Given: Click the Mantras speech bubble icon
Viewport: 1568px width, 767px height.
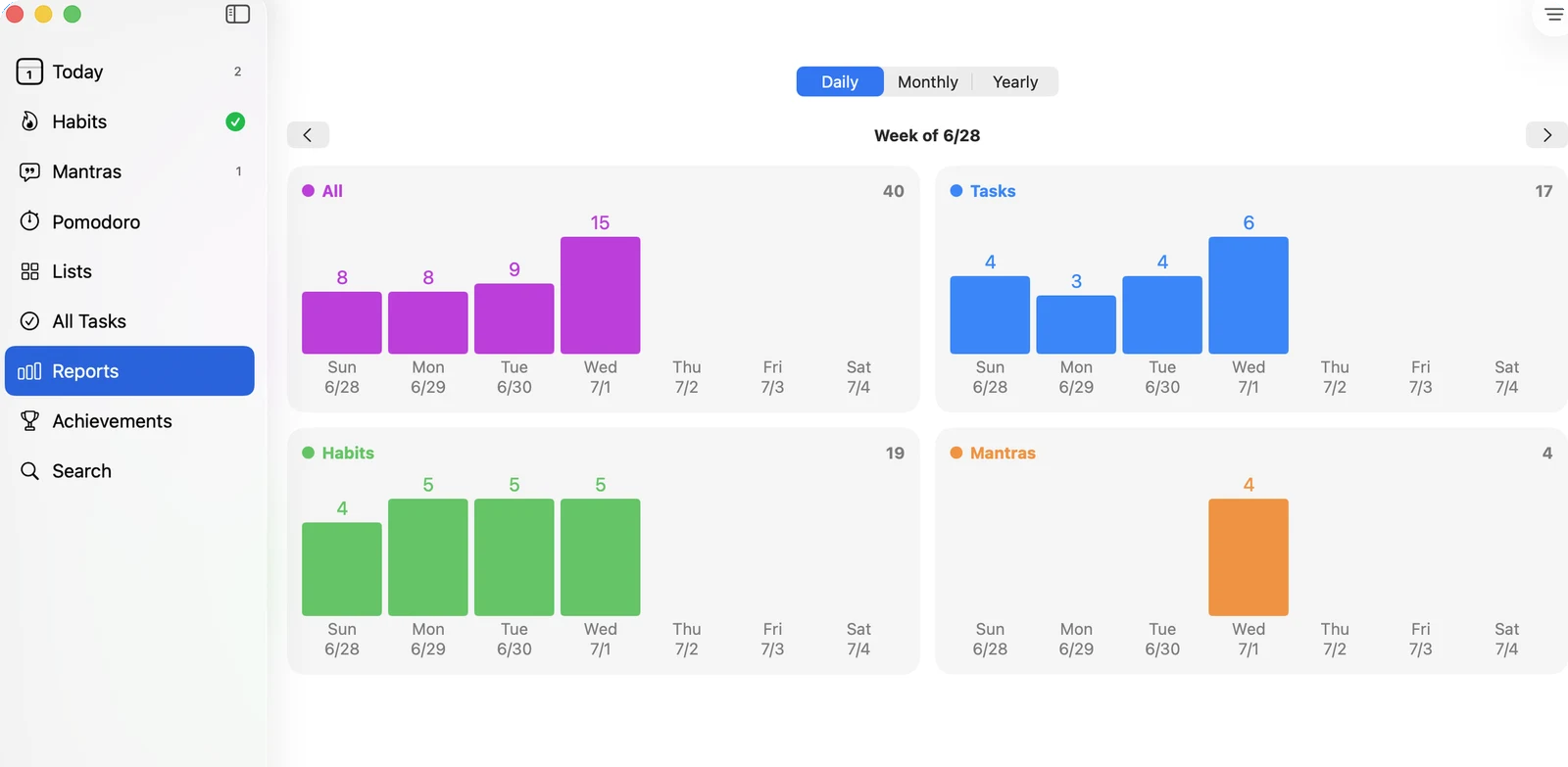Looking at the screenshot, I should [x=29, y=171].
